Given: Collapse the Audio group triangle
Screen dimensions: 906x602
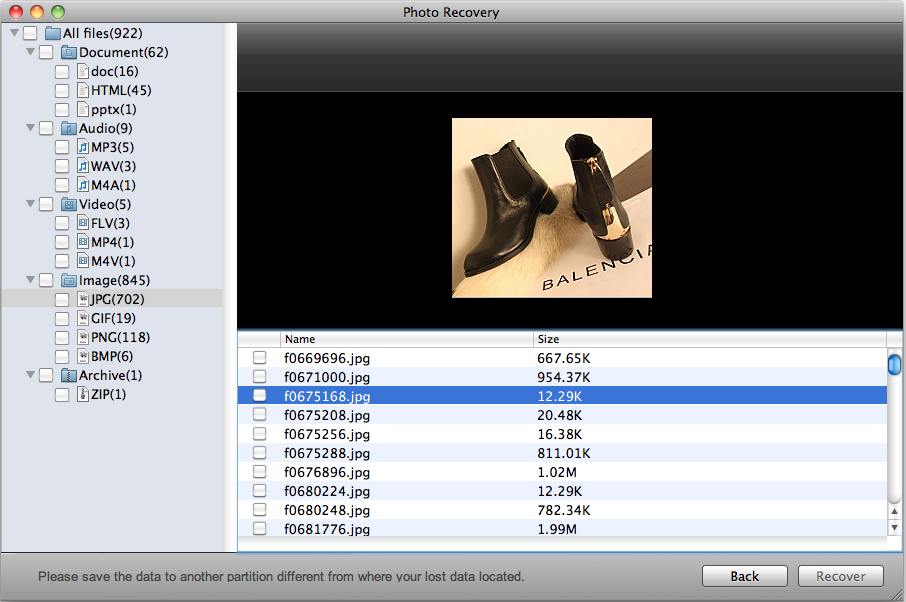Looking at the screenshot, I should pos(31,128).
